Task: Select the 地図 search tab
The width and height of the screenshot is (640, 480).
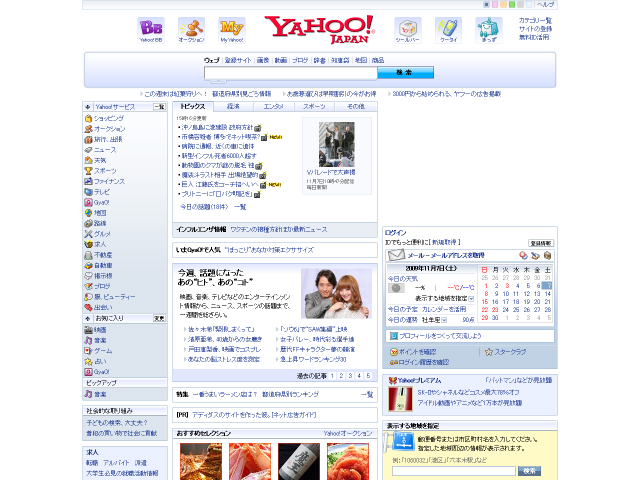Action: pyautogui.click(x=361, y=60)
